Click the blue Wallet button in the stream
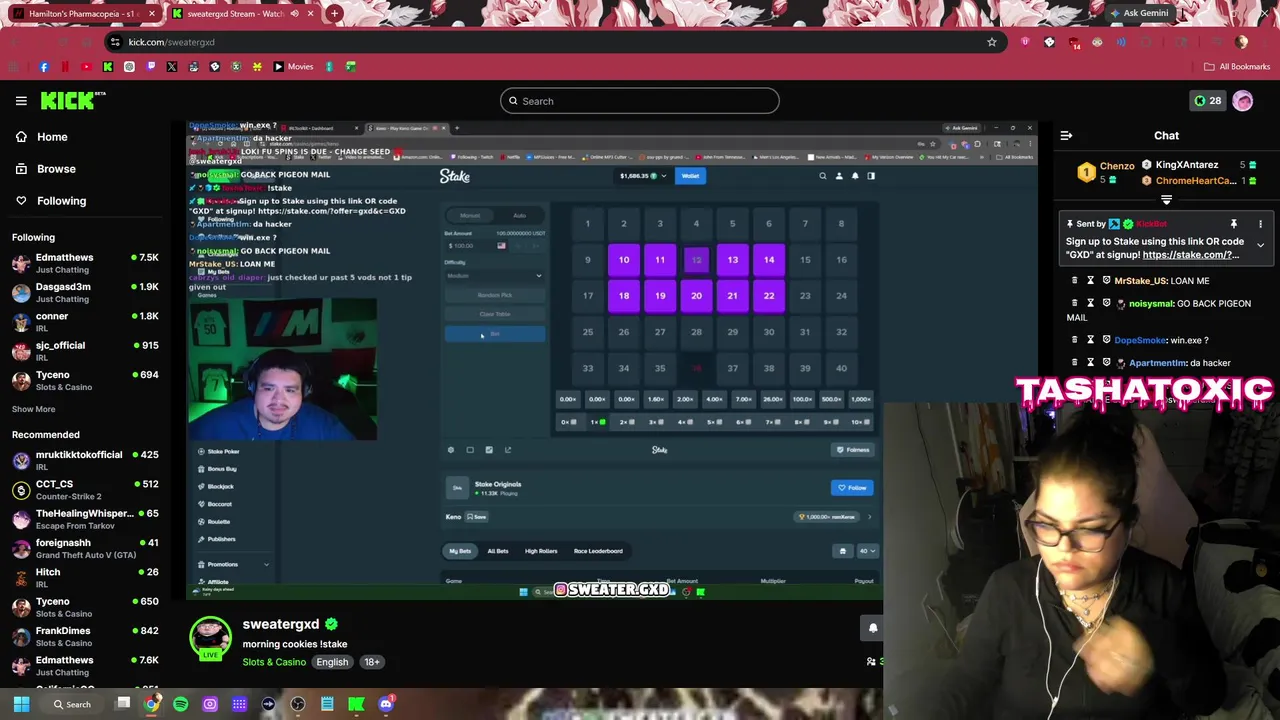1280x720 pixels. pos(690,176)
